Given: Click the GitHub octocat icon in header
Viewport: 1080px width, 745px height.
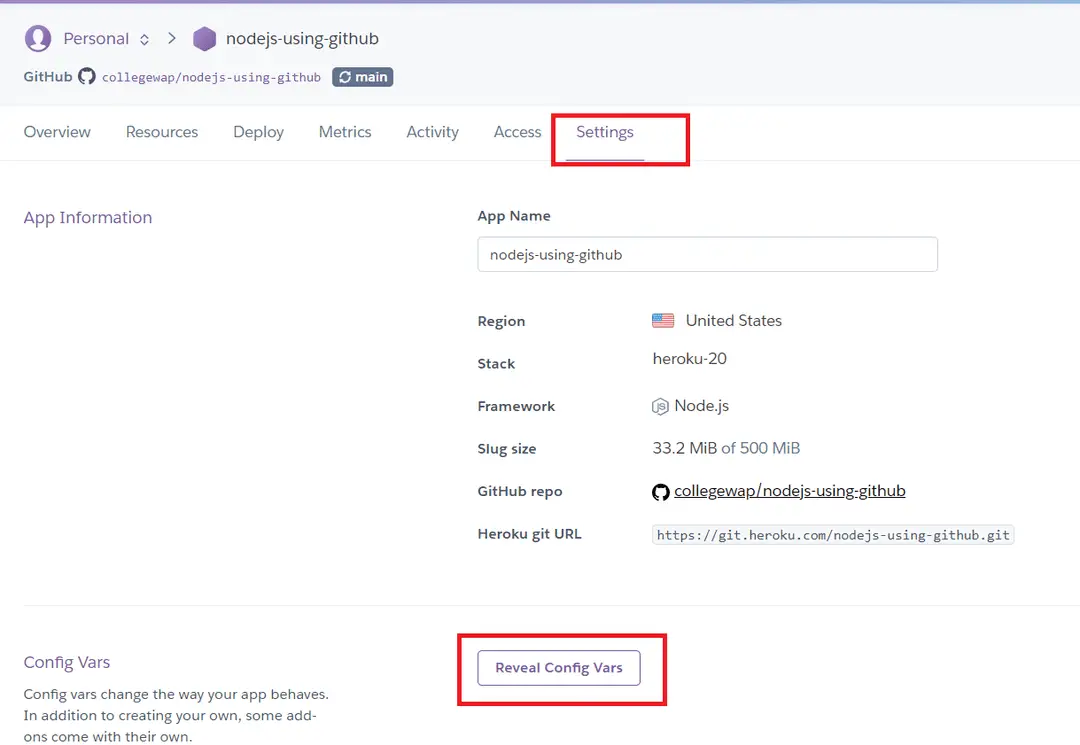Looking at the screenshot, I should tap(87, 77).
